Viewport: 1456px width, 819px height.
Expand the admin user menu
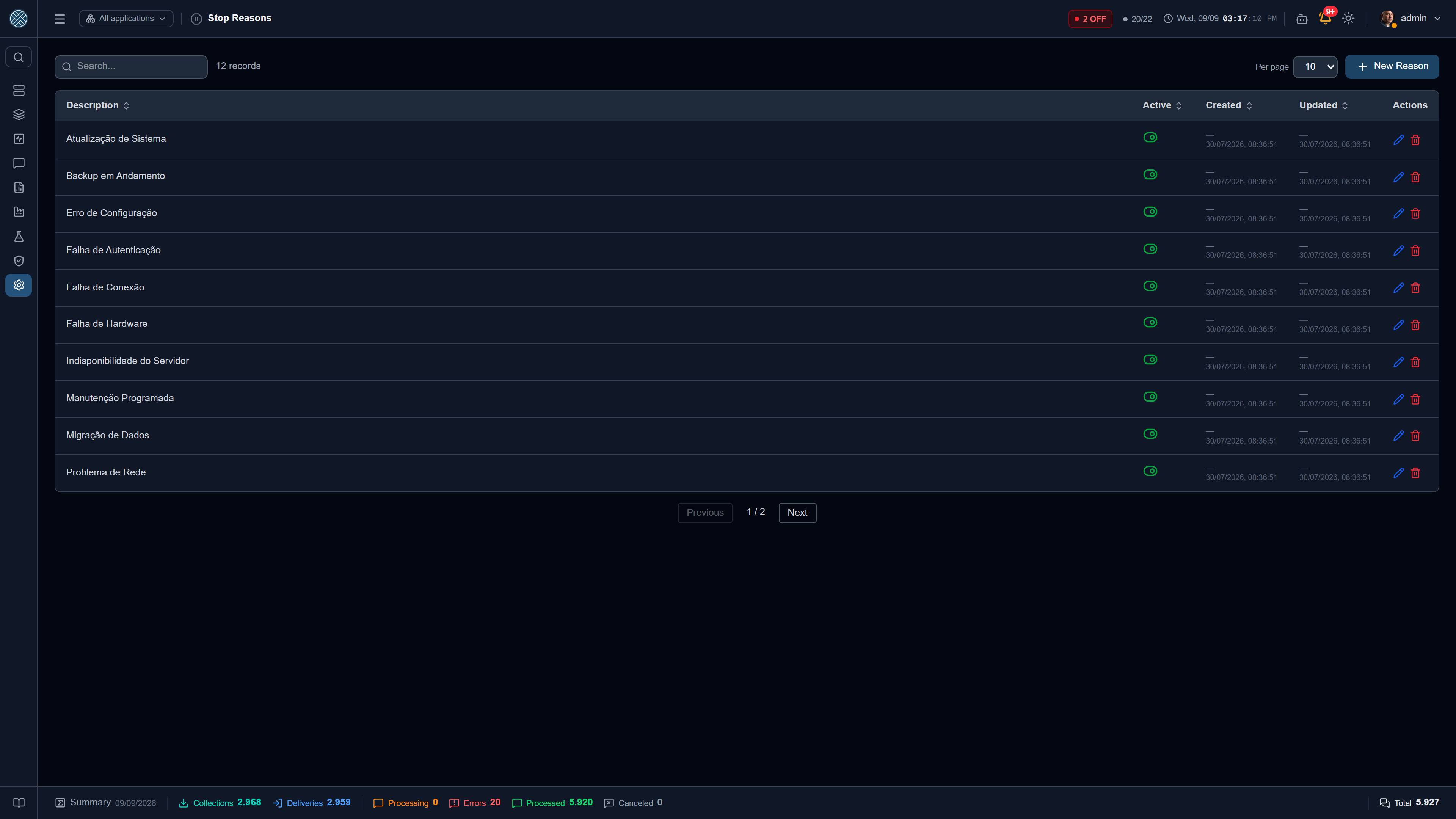tap(1411, 19)
